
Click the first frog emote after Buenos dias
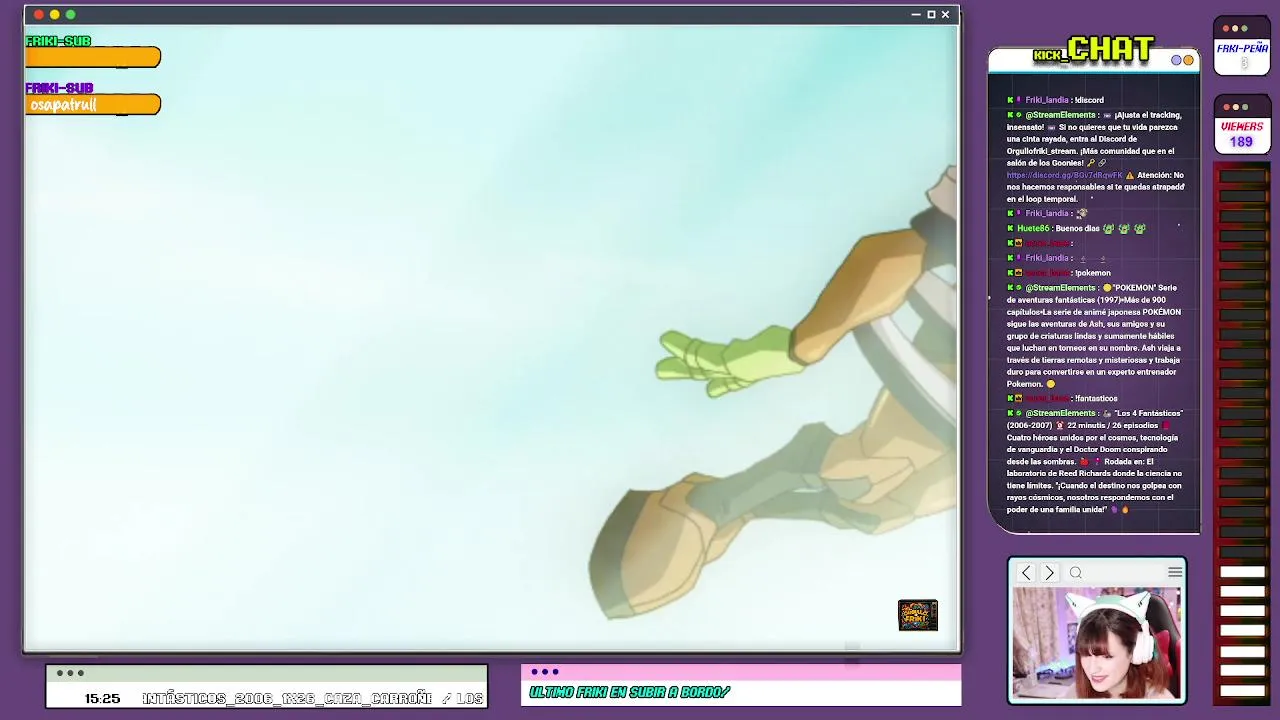pyautogui.click(x=1108, y=228)
